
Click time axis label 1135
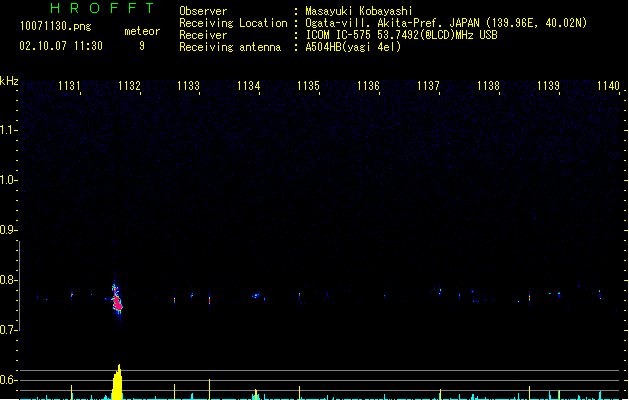coord(308,86)
